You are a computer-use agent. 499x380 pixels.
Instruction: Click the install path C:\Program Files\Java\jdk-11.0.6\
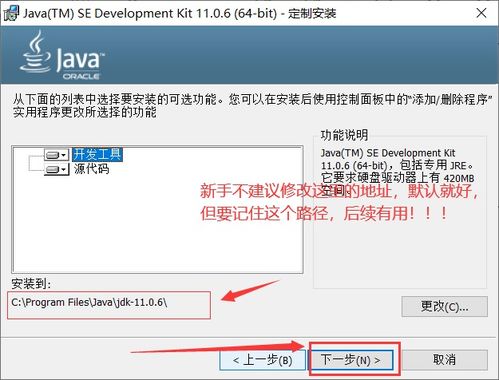tap(89, 302)
